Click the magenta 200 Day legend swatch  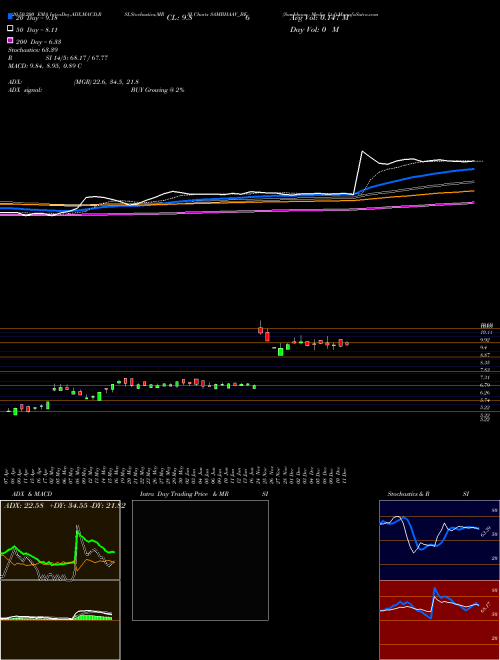(10, 41)
